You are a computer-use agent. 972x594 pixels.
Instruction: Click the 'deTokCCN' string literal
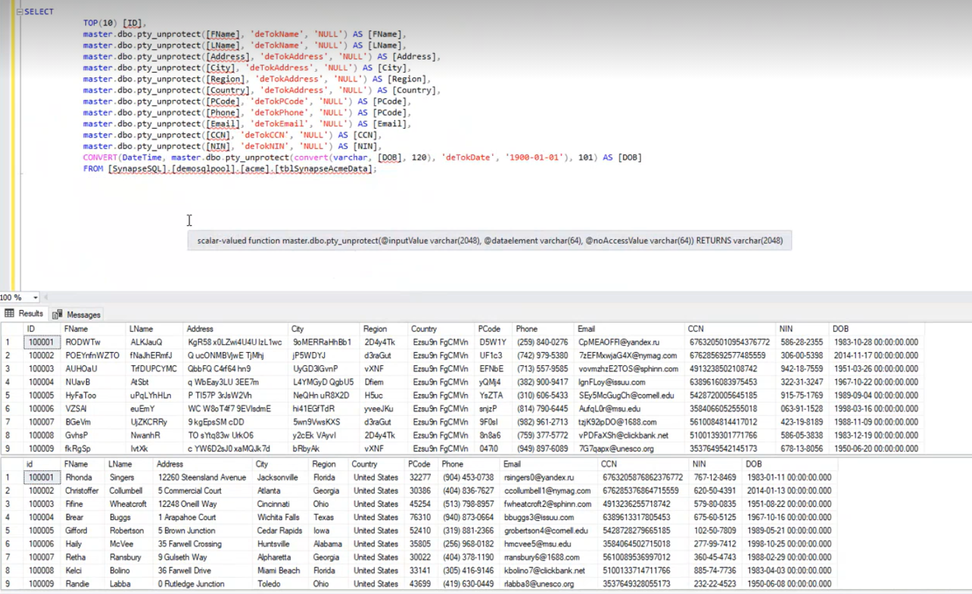[x=266, y=135]
